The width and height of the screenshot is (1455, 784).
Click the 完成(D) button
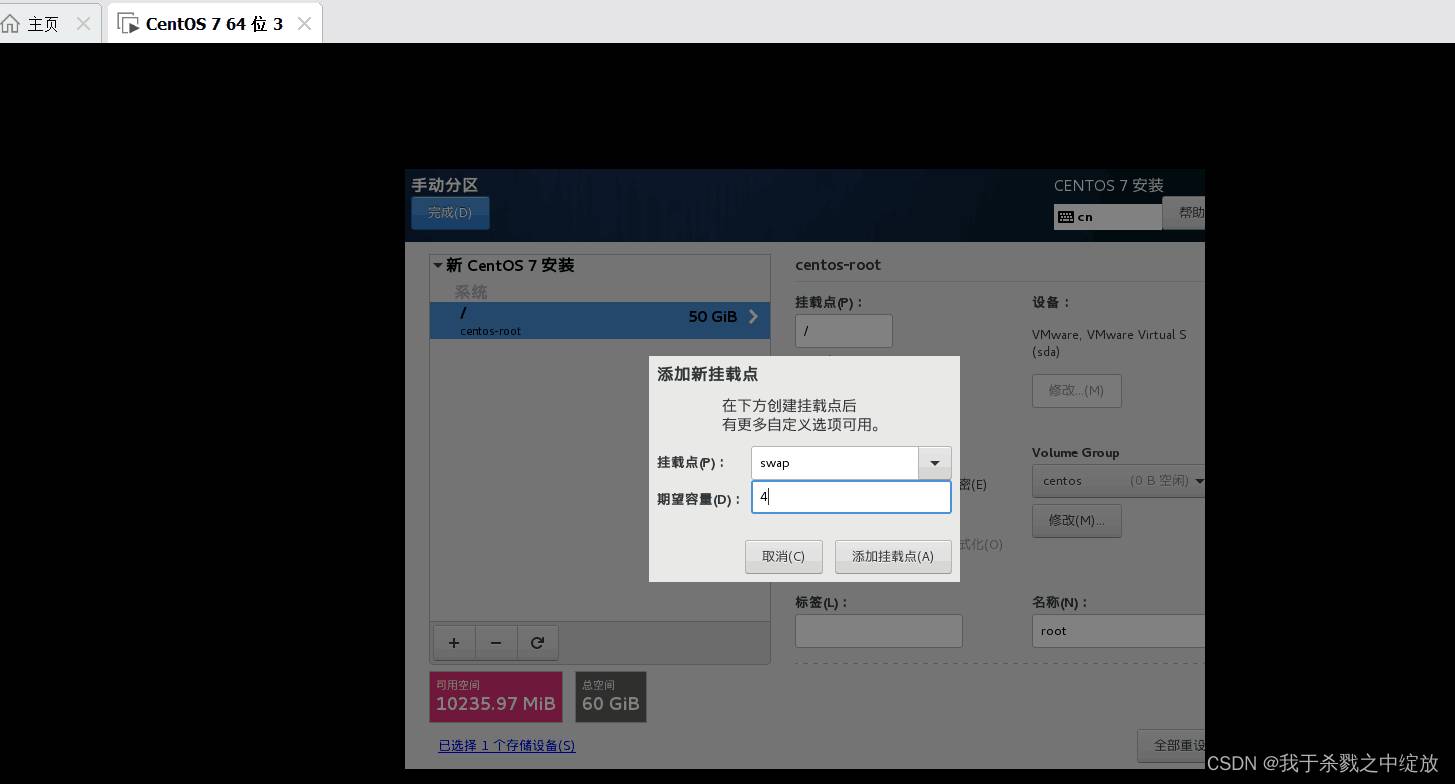click(x=449, y=212)
